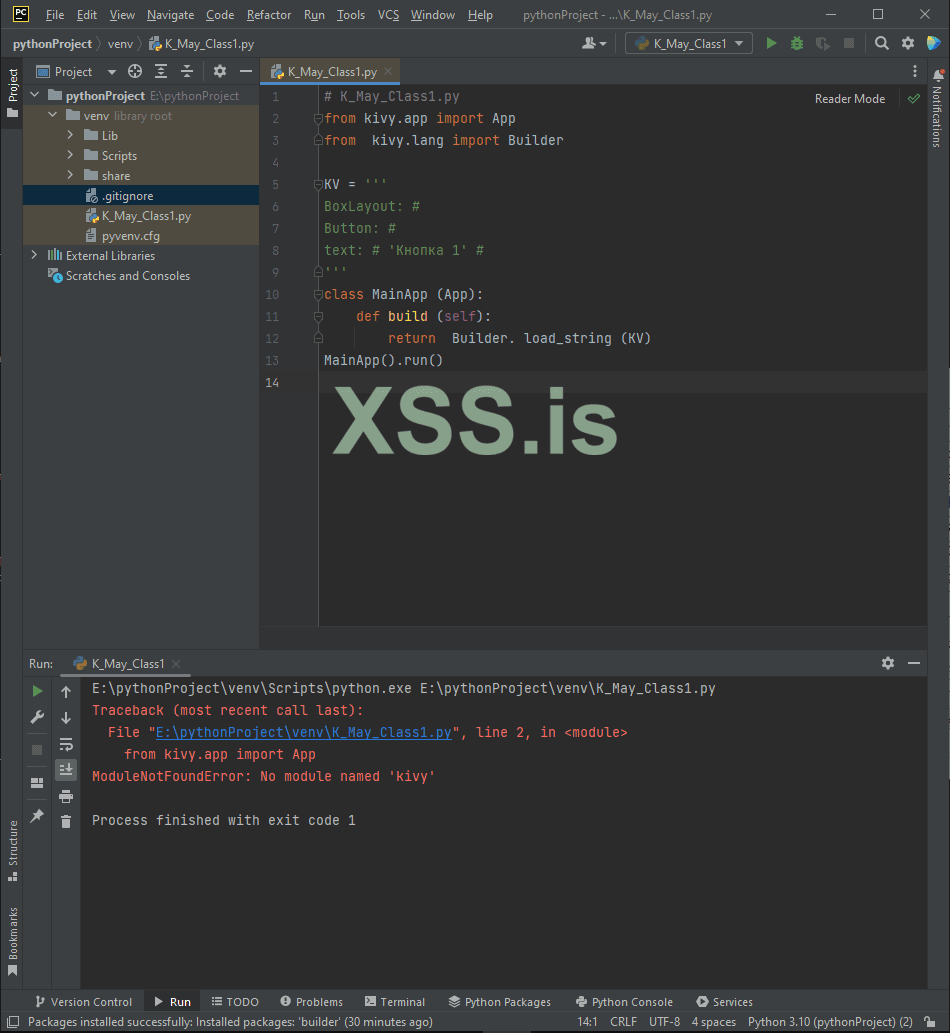Open Version Control tool window
Screen dimensions: 950x1033
(x=84, y=1001)
